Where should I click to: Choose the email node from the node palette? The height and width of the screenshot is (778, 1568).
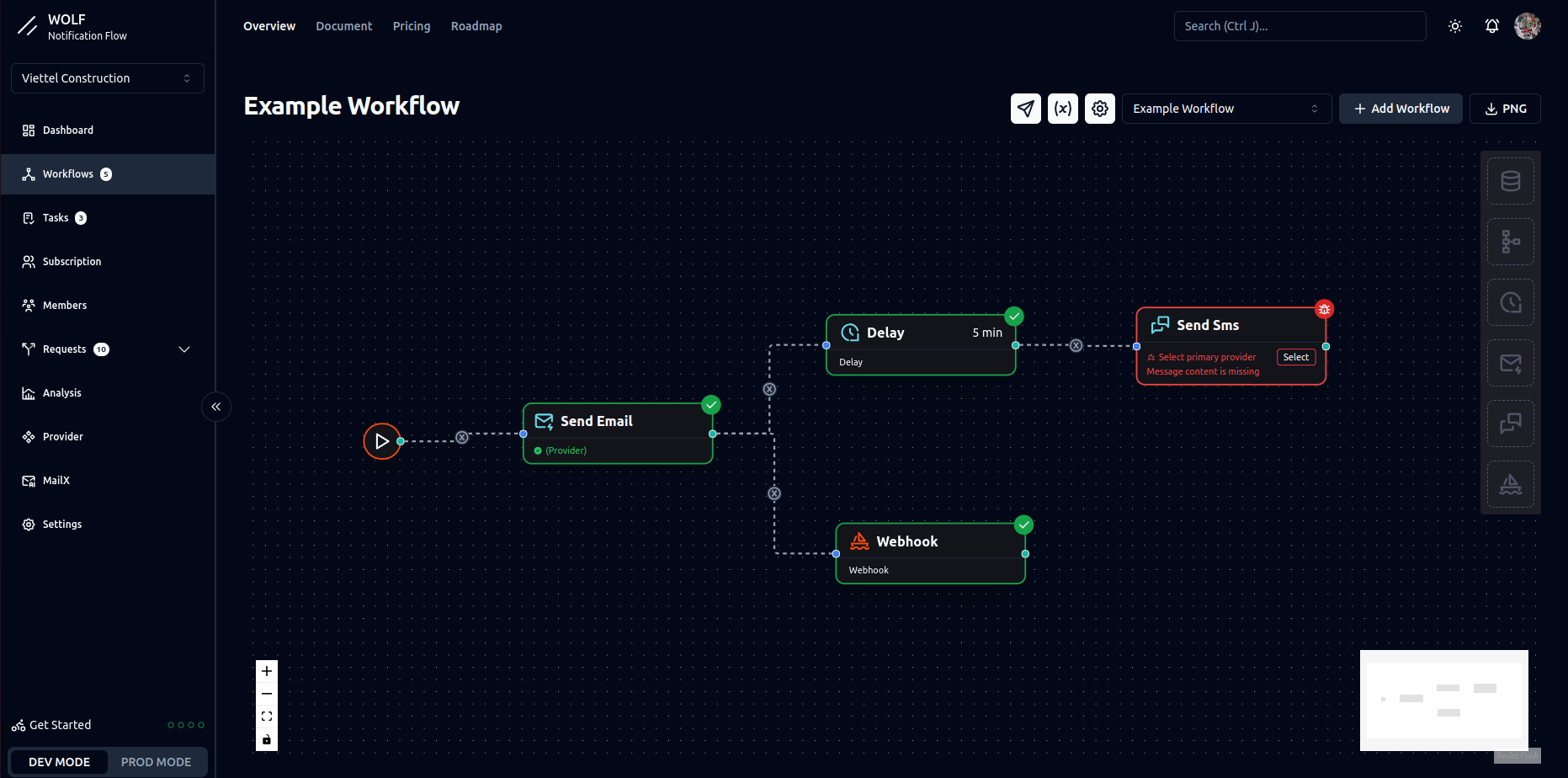point(1510,363)
